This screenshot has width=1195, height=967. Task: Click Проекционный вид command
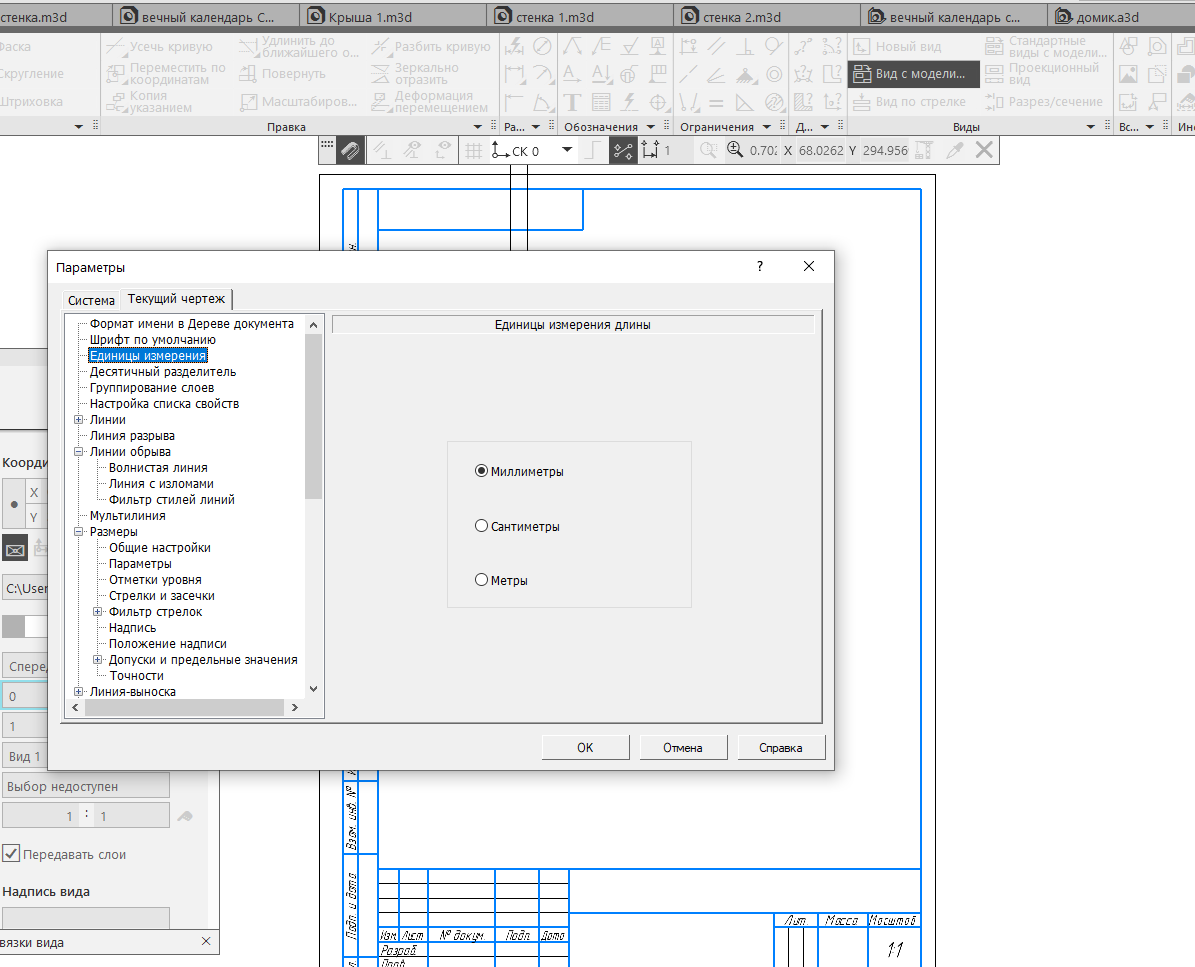1043,74
